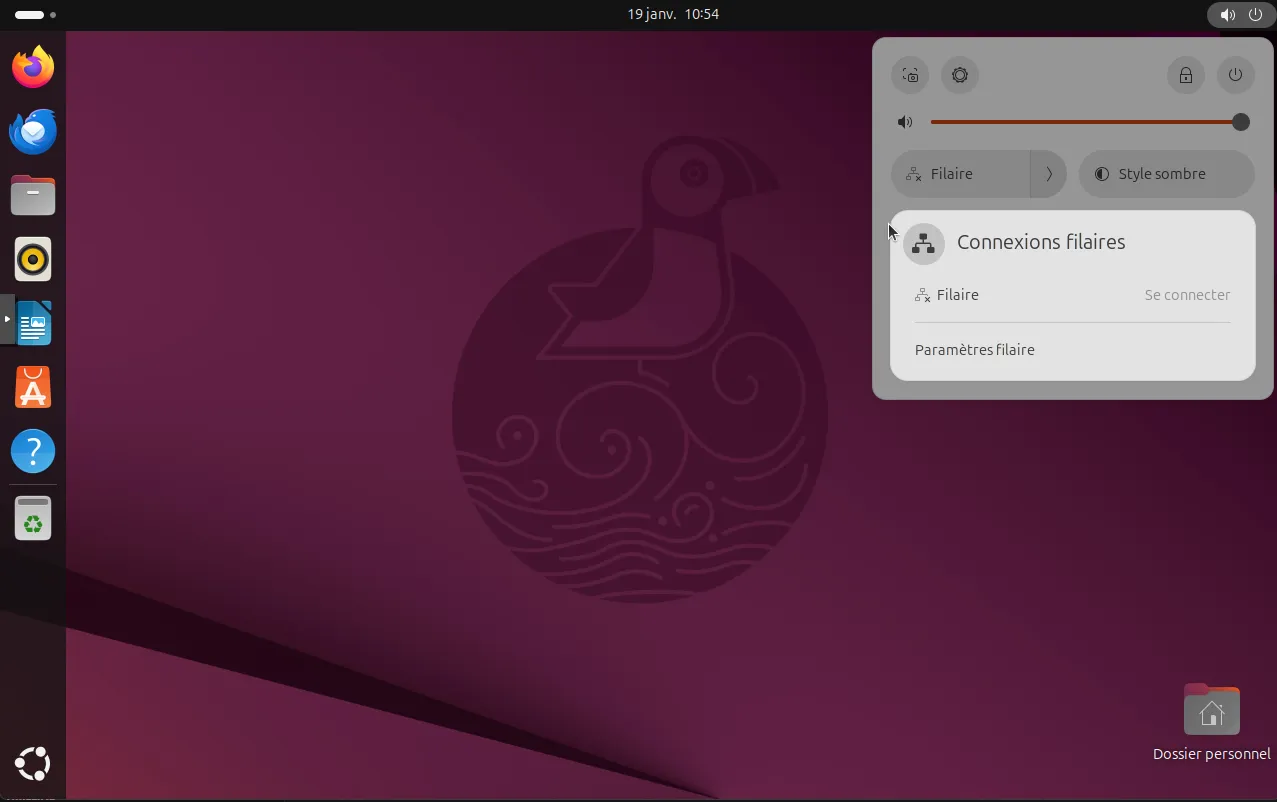The height and width of the screenshot is (802, 1277).
Task: Open the power off menu button
Action: coord(1236,75)
